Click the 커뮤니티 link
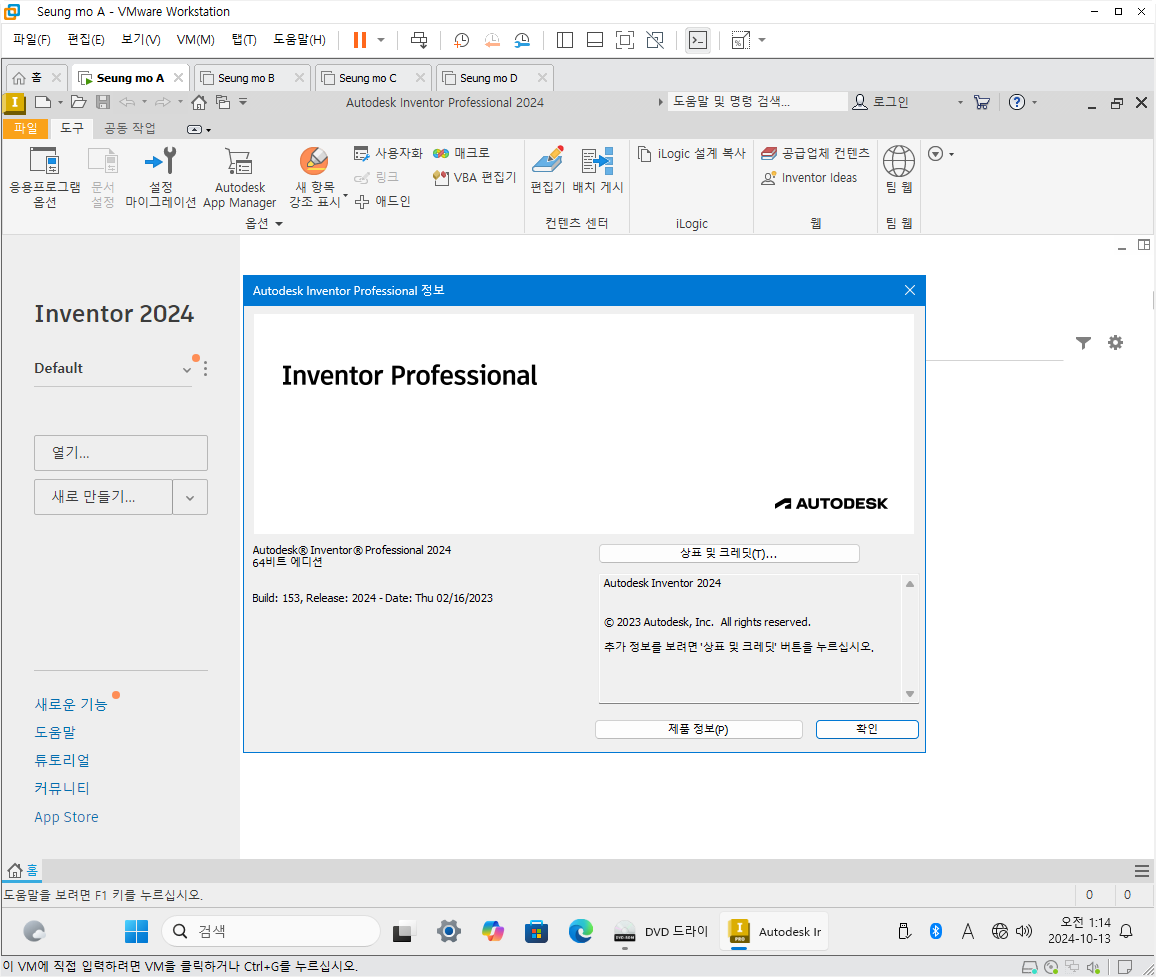 (62, 788)
